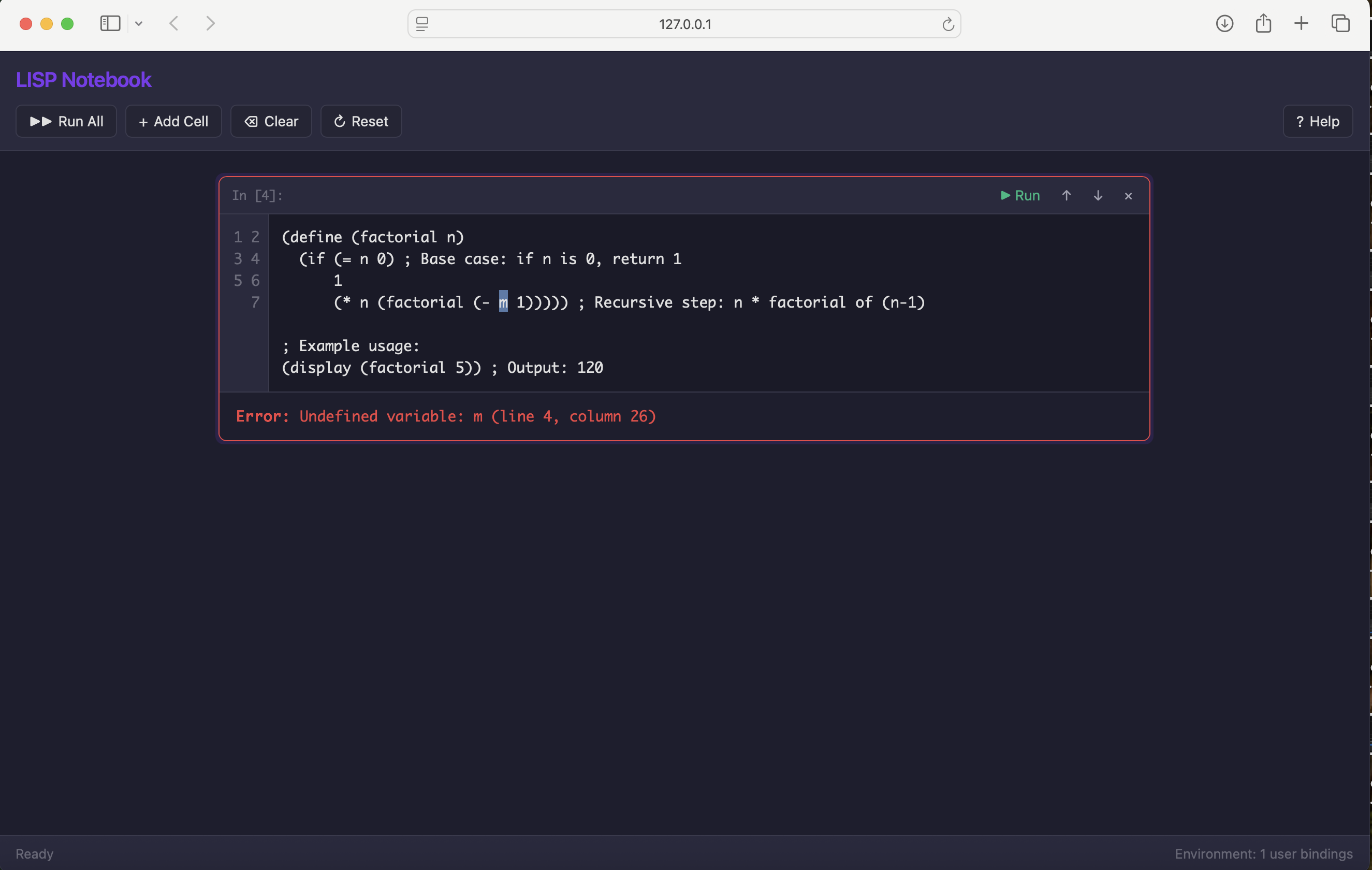Run All notebook cells

pyautogui.click(x=66, y=121)
